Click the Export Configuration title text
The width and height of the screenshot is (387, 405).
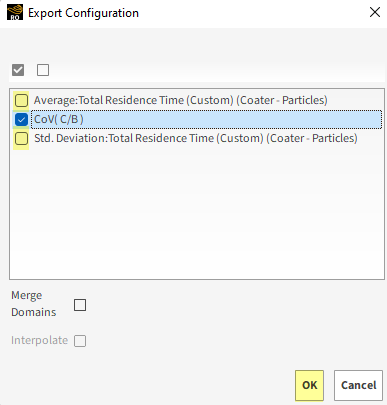tap(83, 13)
